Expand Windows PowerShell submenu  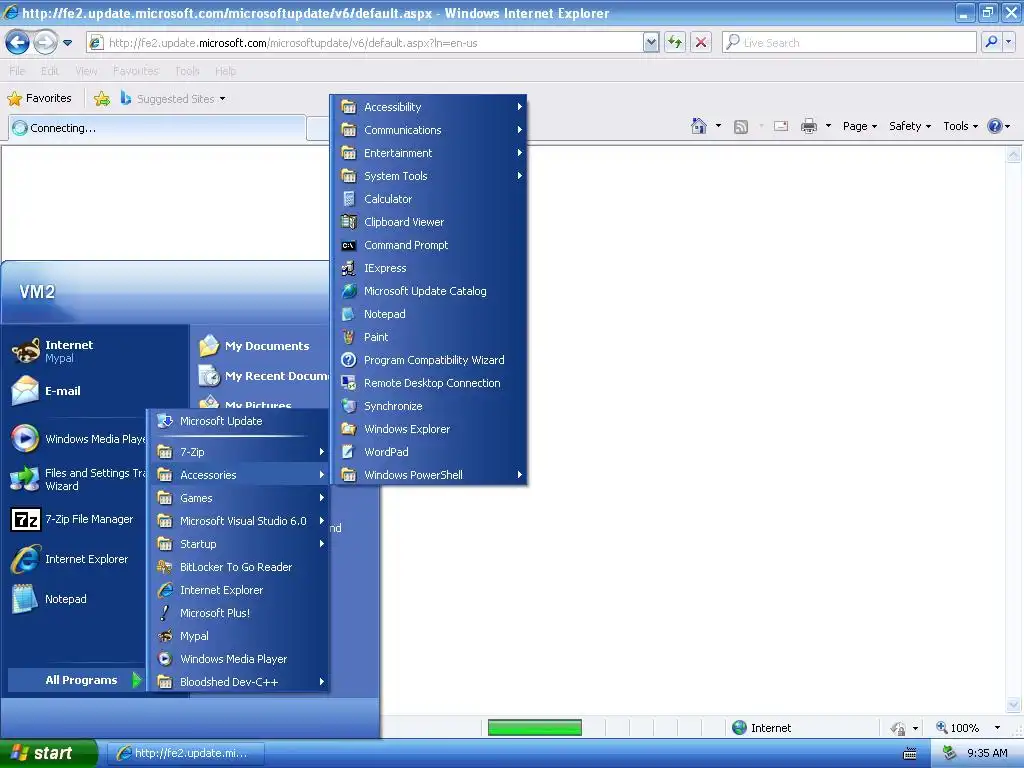tap(428, 475)
